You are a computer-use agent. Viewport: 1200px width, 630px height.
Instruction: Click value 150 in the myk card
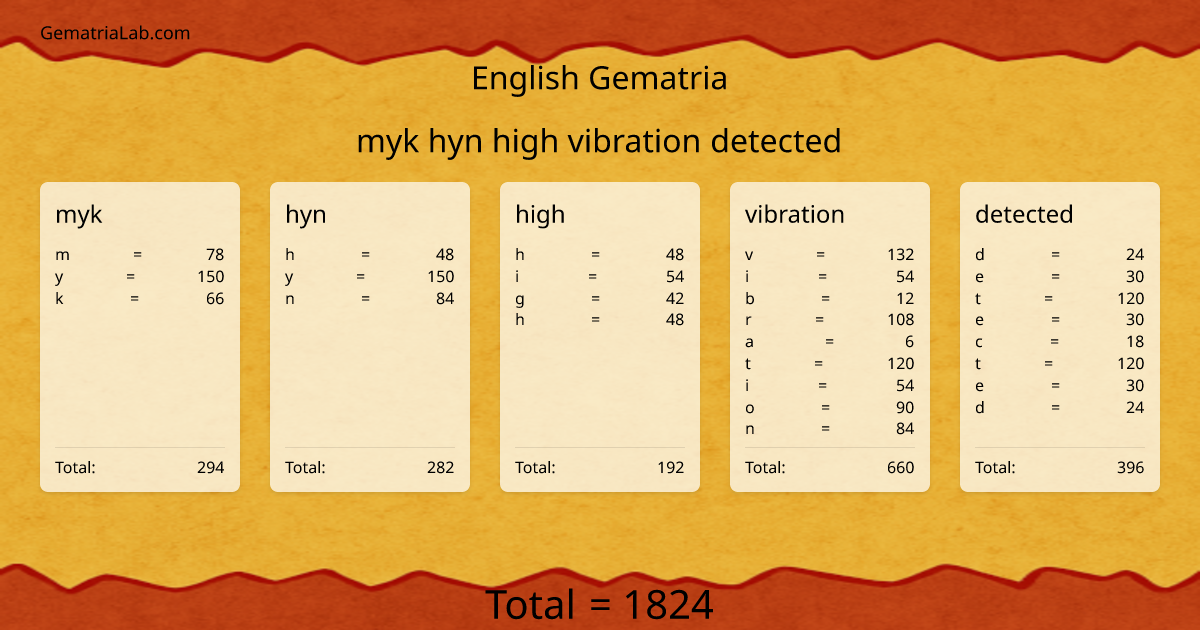(211, 277)
